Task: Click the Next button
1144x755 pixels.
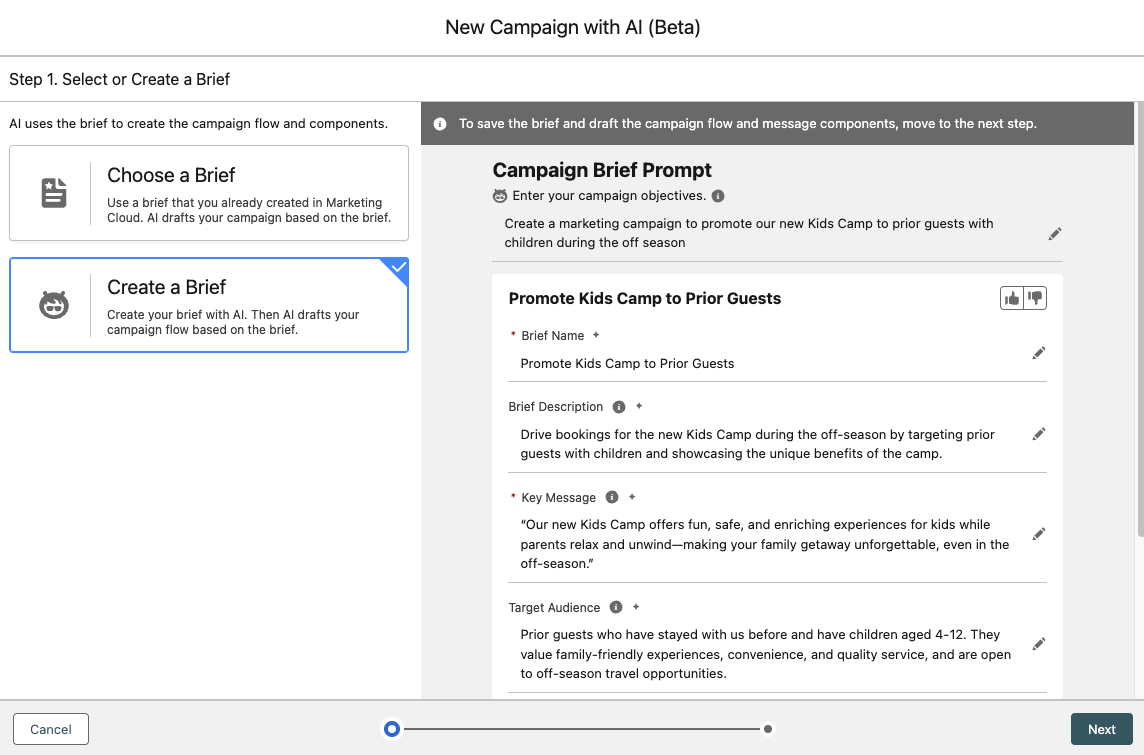Action: [1101, 729]
